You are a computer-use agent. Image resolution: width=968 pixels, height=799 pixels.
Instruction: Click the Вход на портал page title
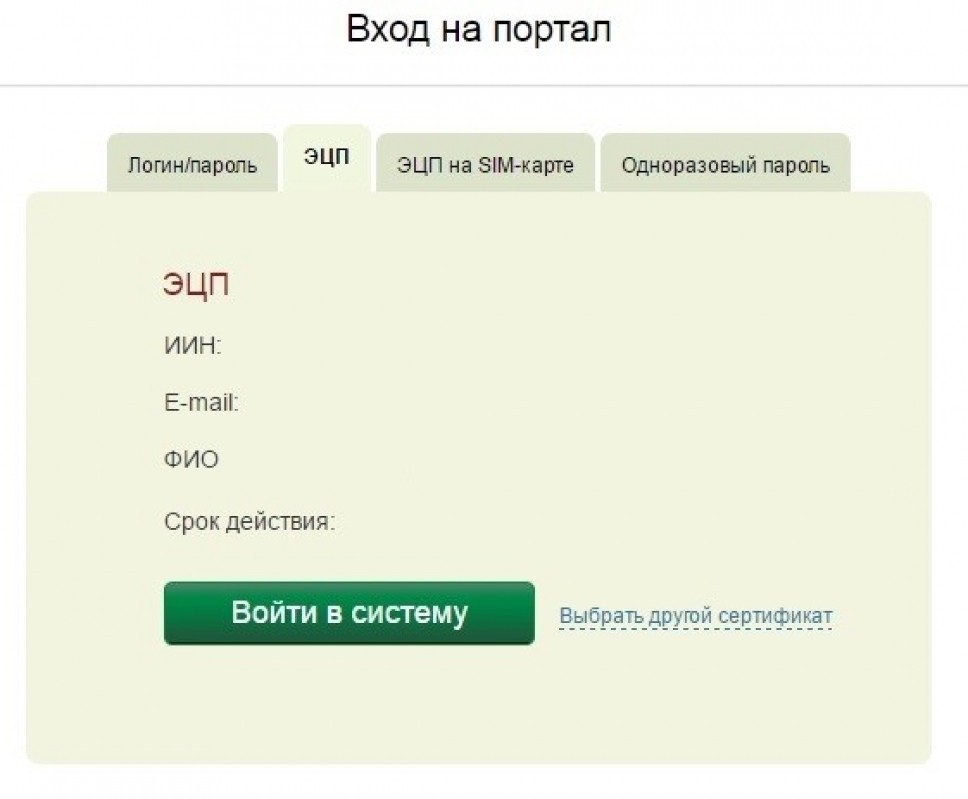(x=479, y=29)
